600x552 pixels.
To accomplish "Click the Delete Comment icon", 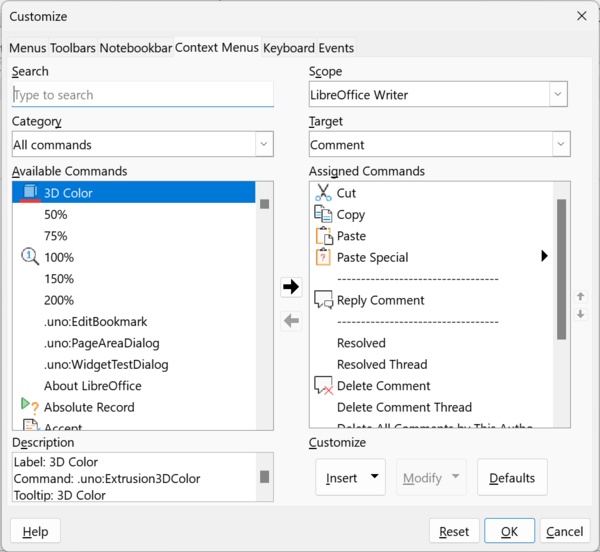I will pos(323,386).
